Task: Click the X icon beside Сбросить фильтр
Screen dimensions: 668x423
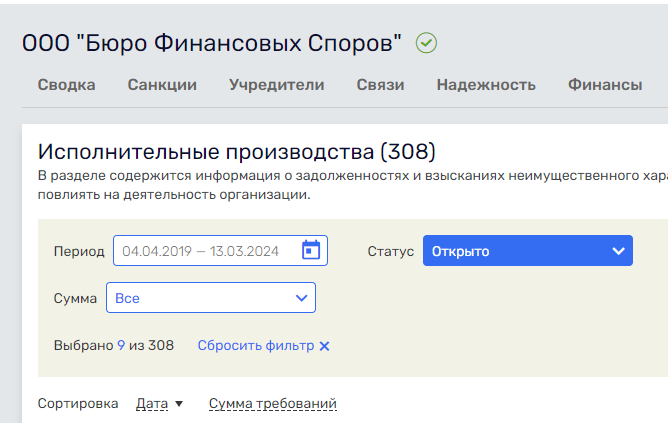Action: point(324,346)
